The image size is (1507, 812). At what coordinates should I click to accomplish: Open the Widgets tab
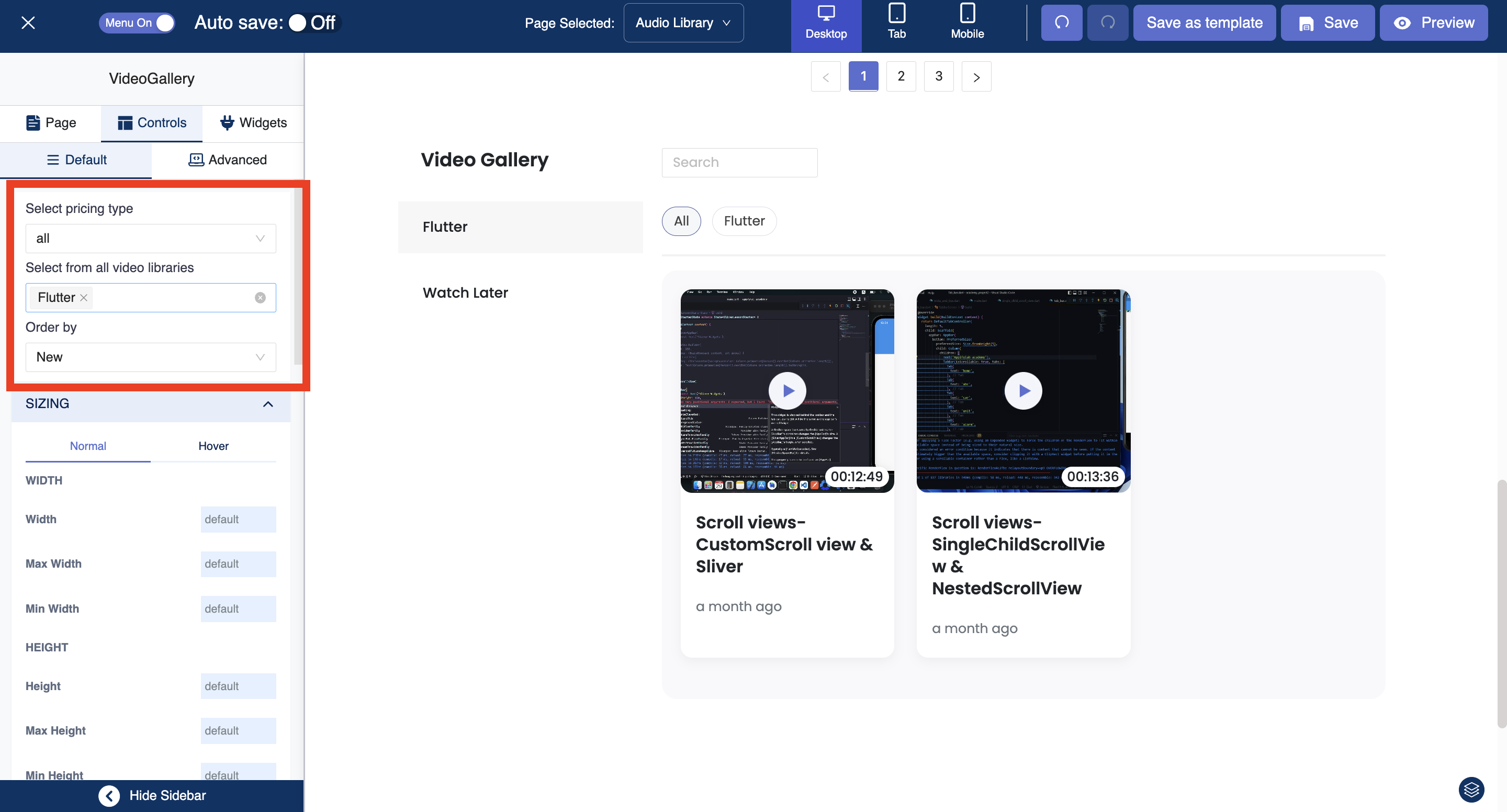tap(253, 123)
